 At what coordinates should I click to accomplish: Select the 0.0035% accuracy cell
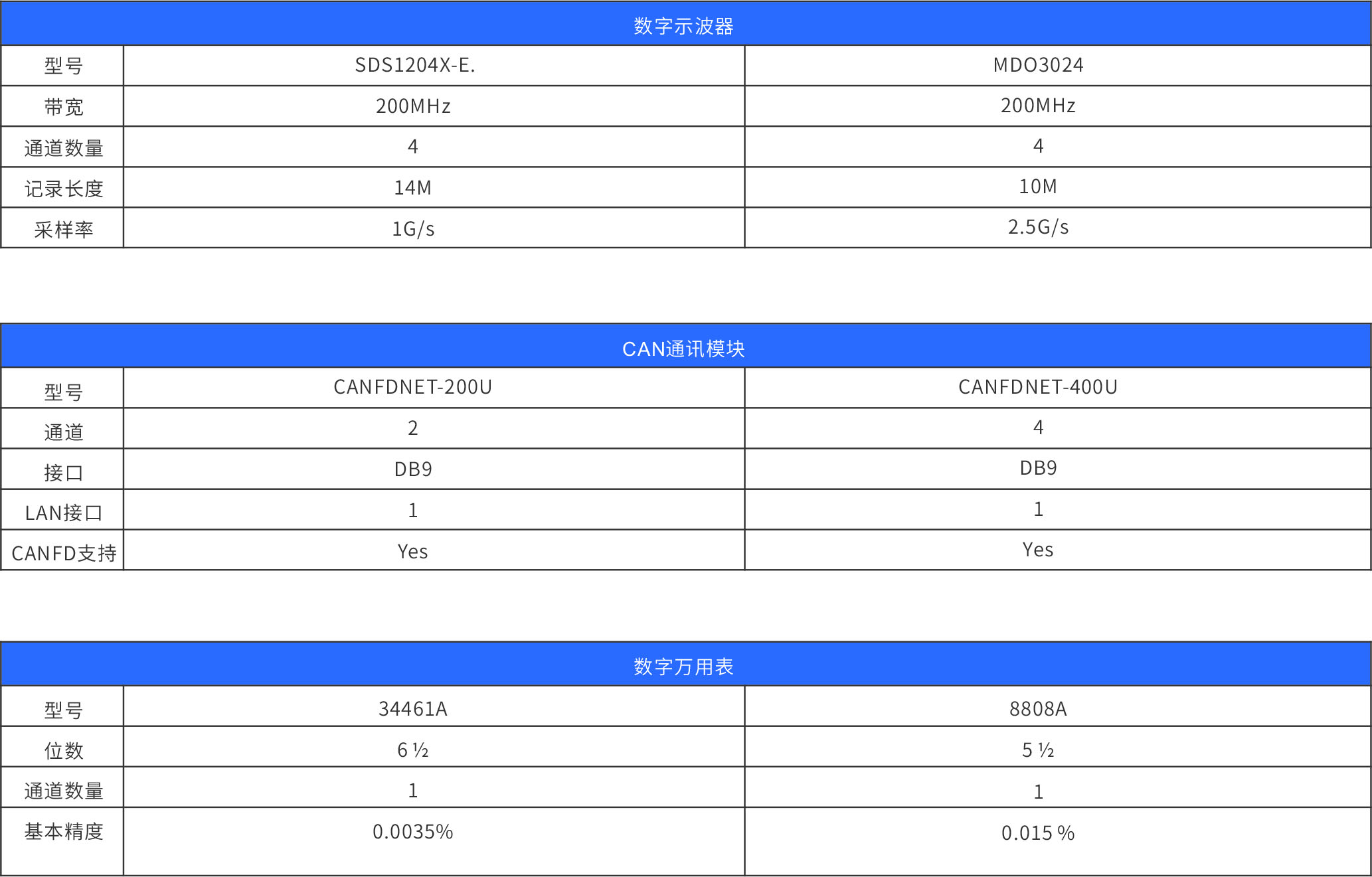[413, 832]
